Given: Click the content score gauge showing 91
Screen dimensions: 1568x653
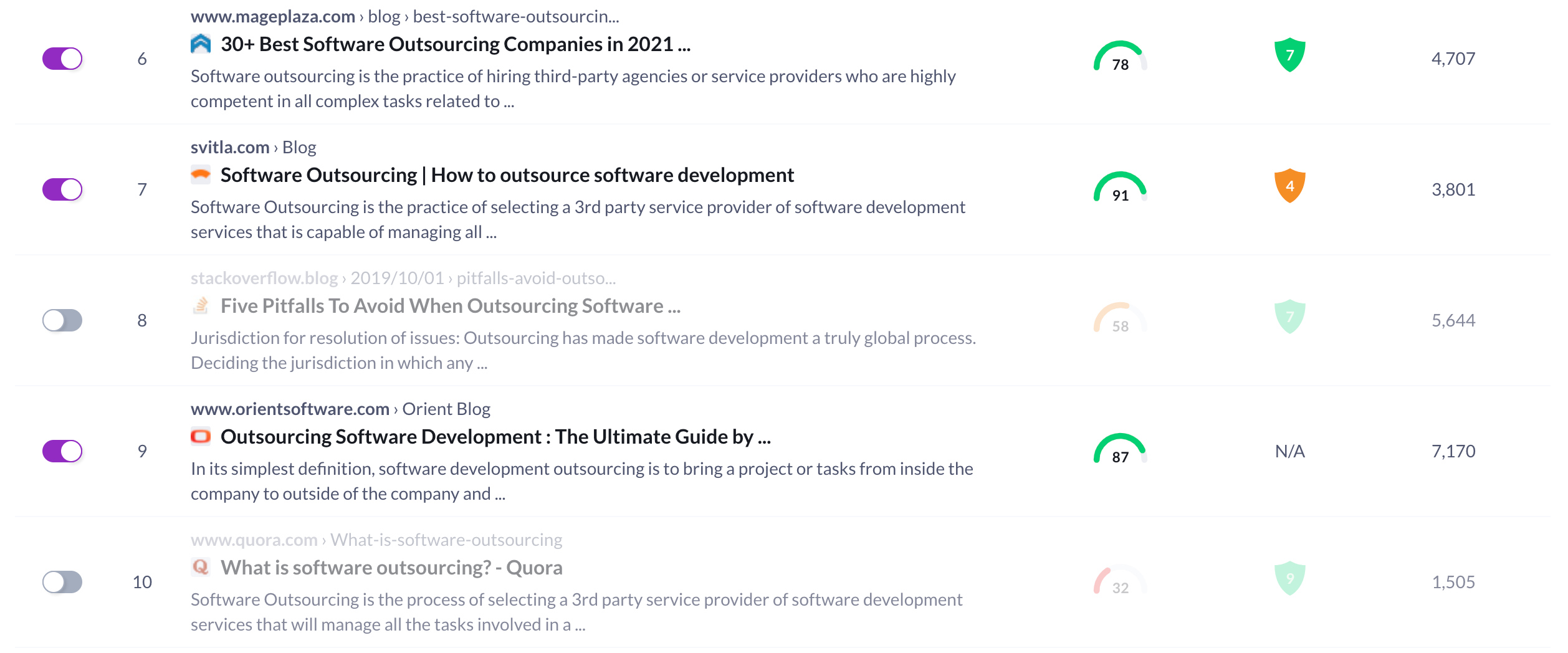Looking at the screenshot, I should point(1120,188).
